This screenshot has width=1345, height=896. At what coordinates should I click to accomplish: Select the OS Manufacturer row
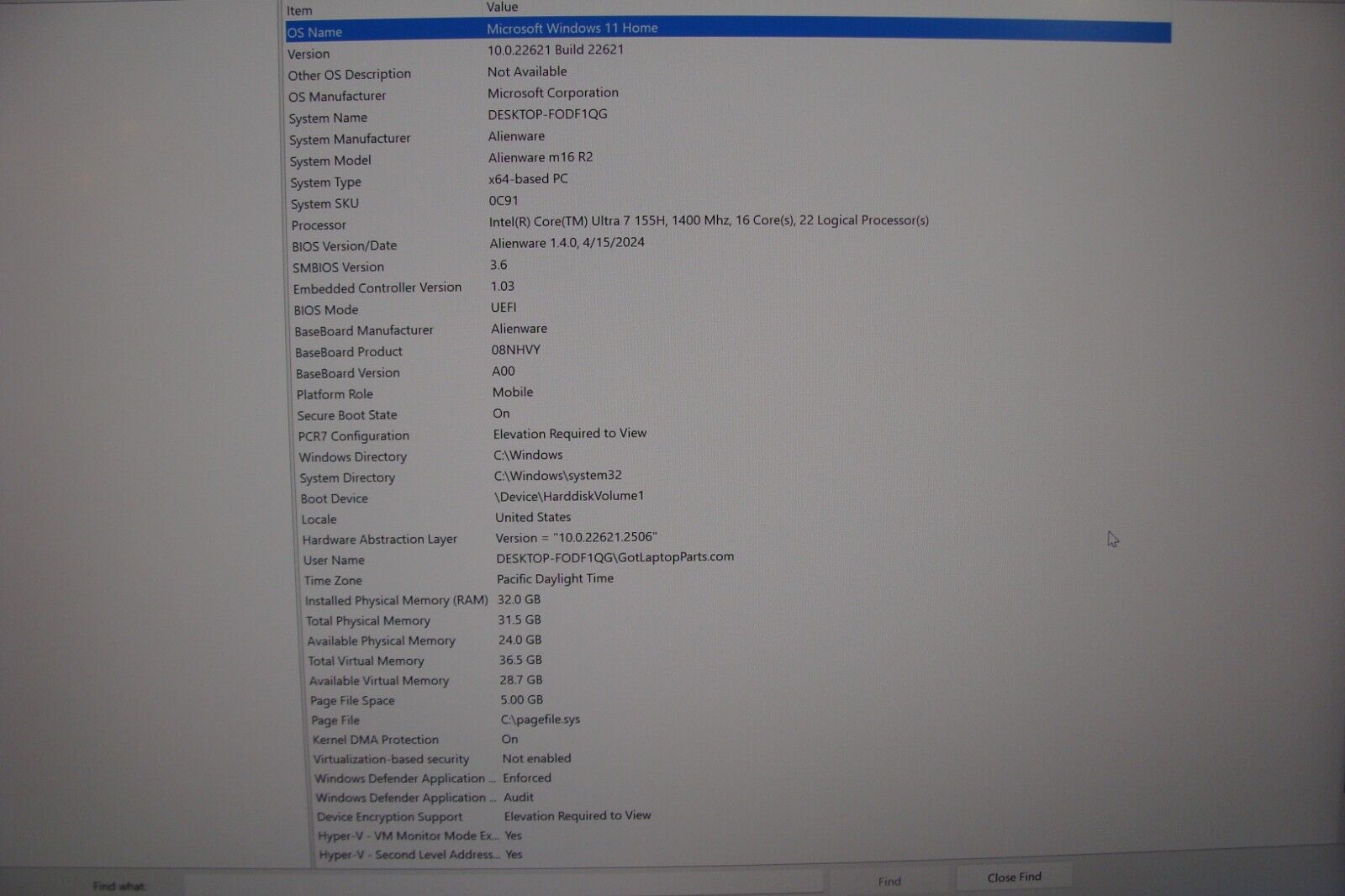[x=728, y=95]
